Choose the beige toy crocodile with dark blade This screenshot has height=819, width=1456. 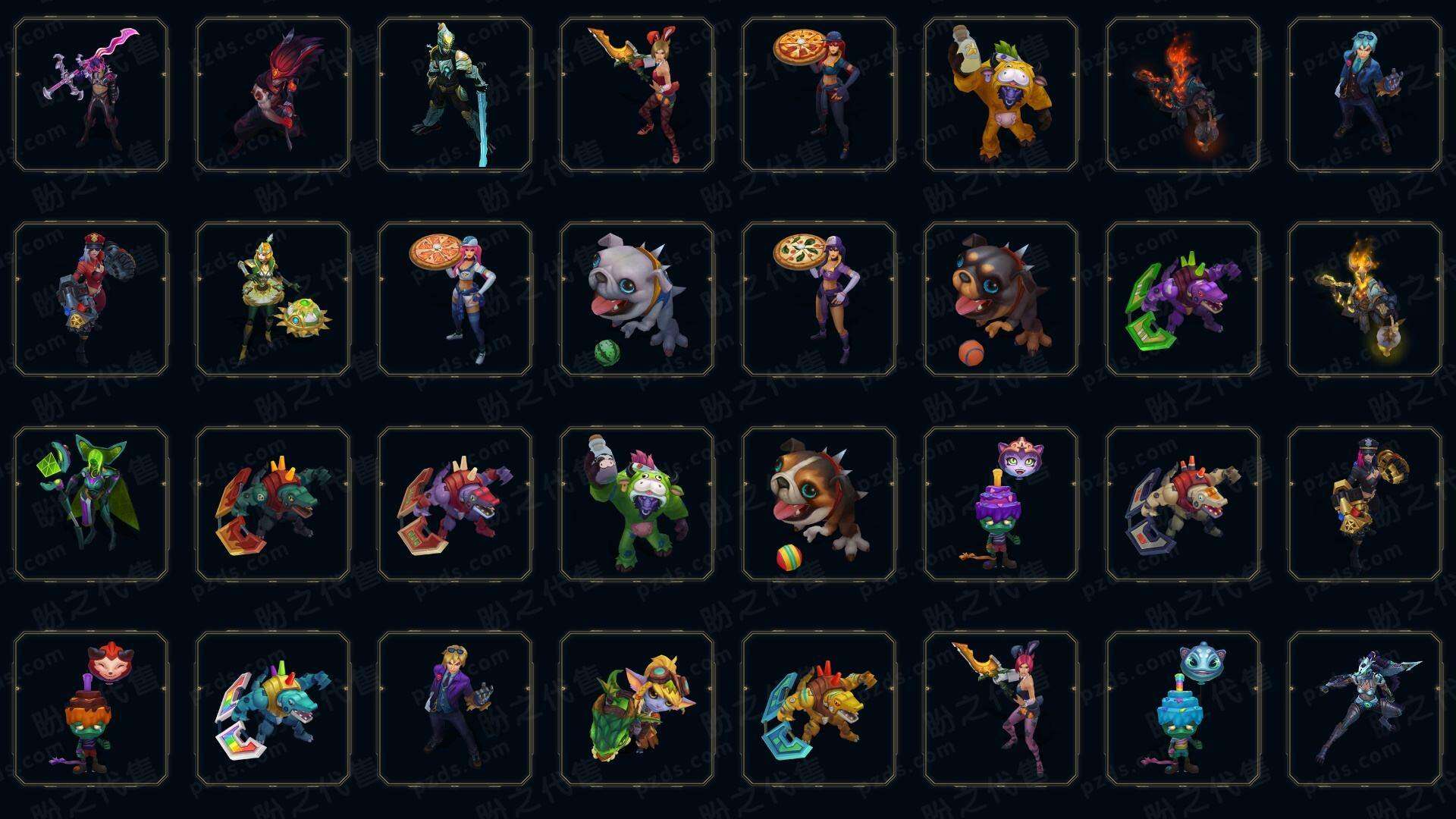1183,504
